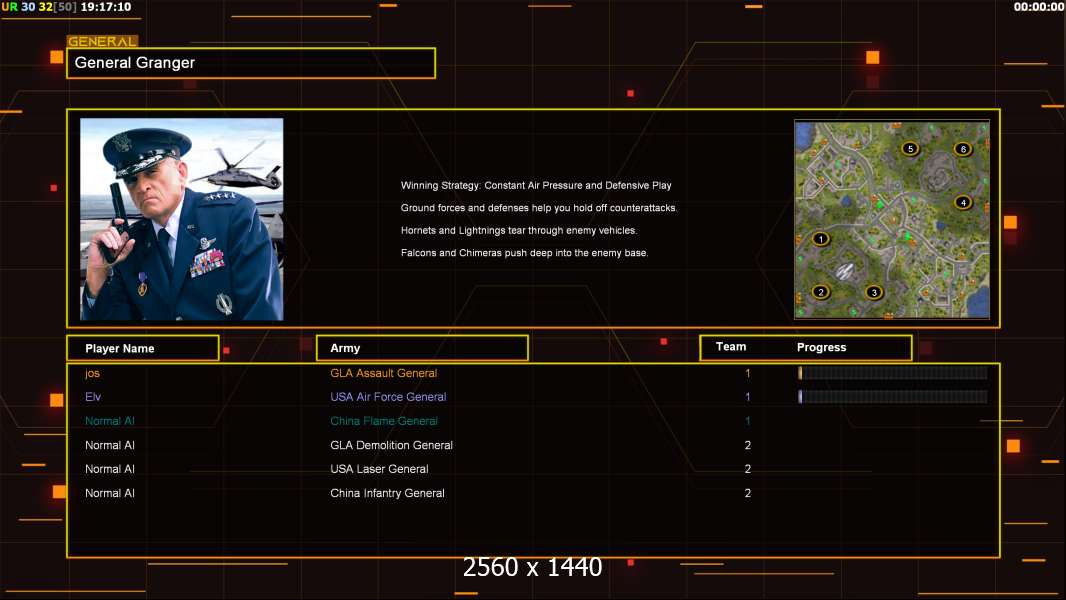Click the Winning Strategy description line
The height and width of the screenshot is (600, 1066).
[536, 186]
